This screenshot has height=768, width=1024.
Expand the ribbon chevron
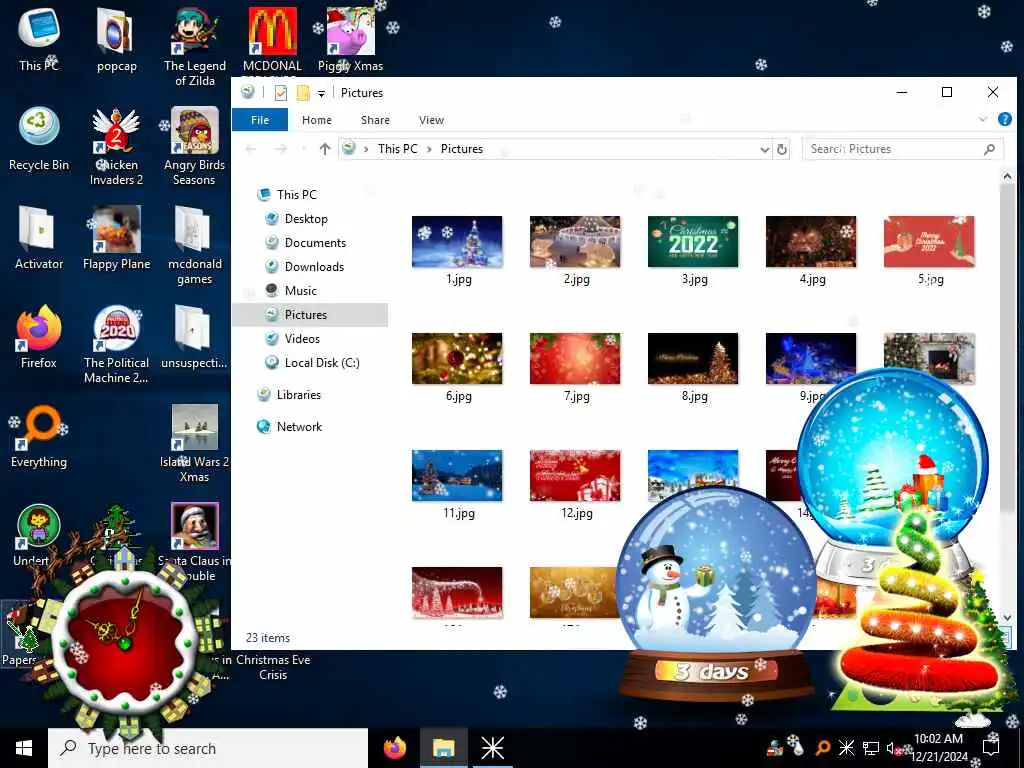coord(983,119)
